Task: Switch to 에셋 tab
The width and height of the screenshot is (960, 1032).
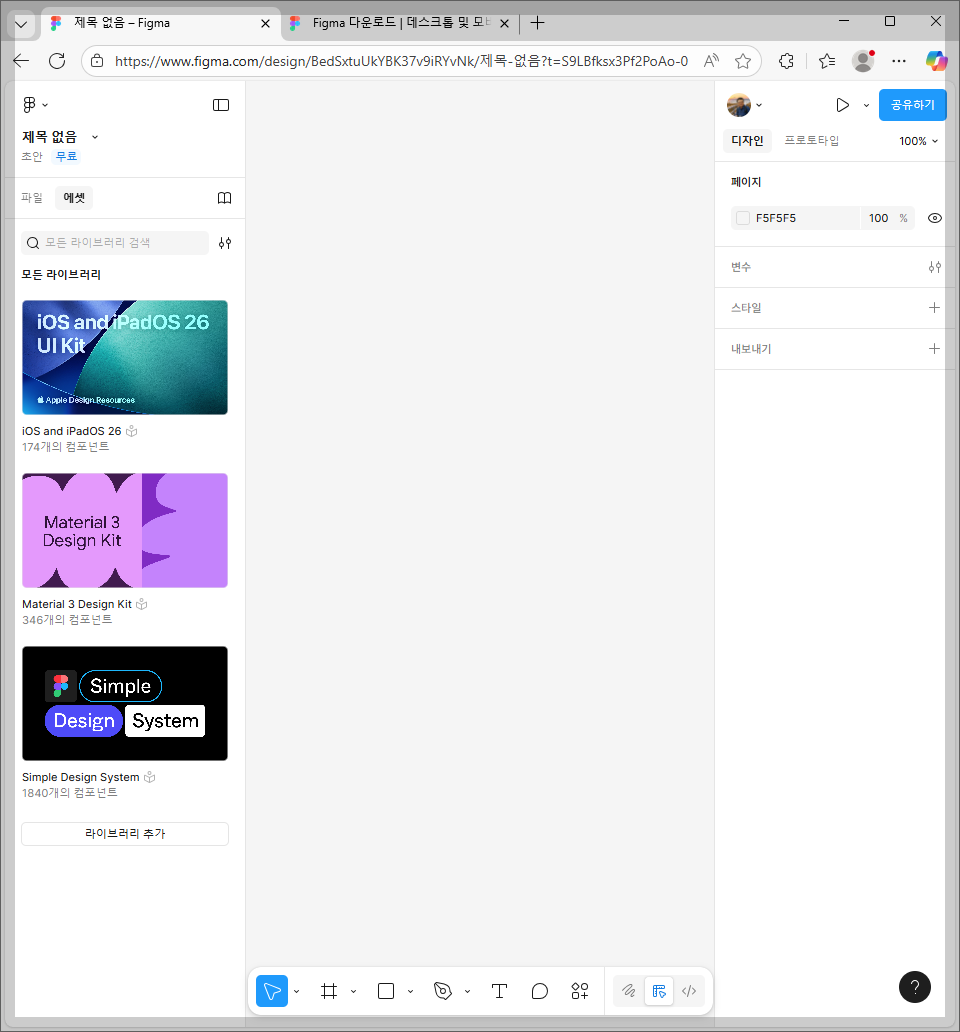Action: [x=74, y=198]
